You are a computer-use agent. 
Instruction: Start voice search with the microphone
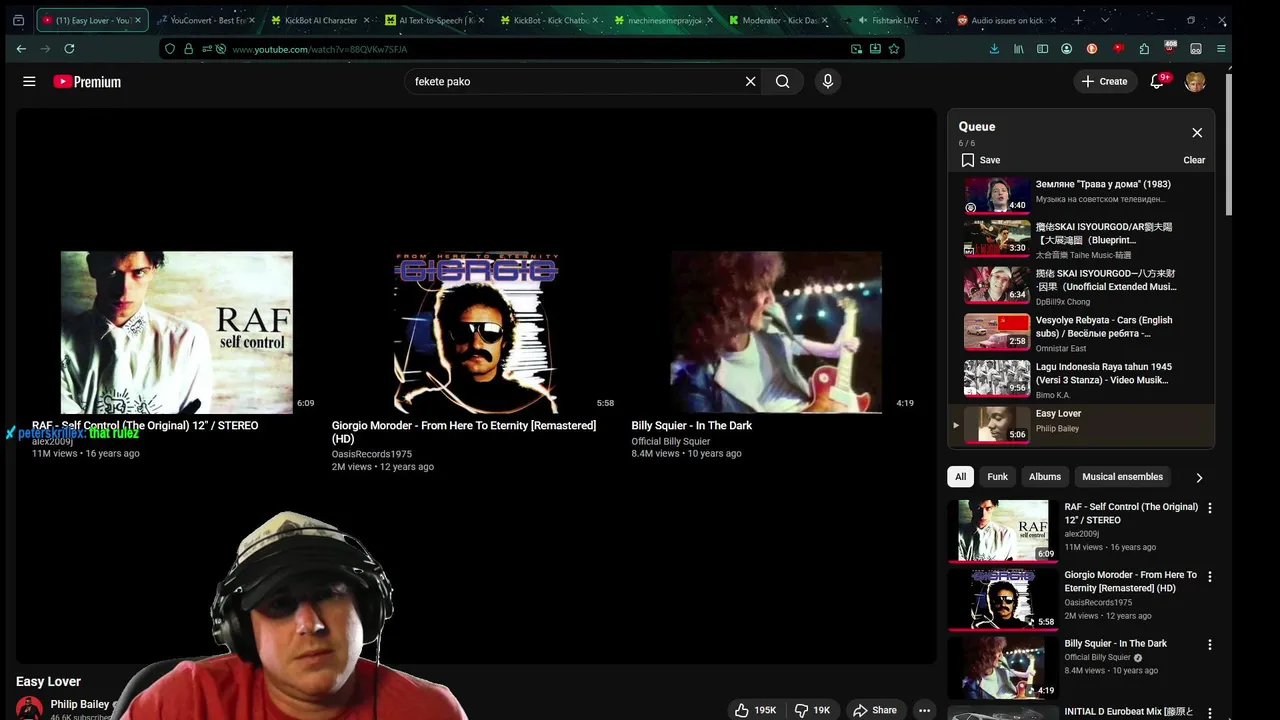[x=827, y=82]
